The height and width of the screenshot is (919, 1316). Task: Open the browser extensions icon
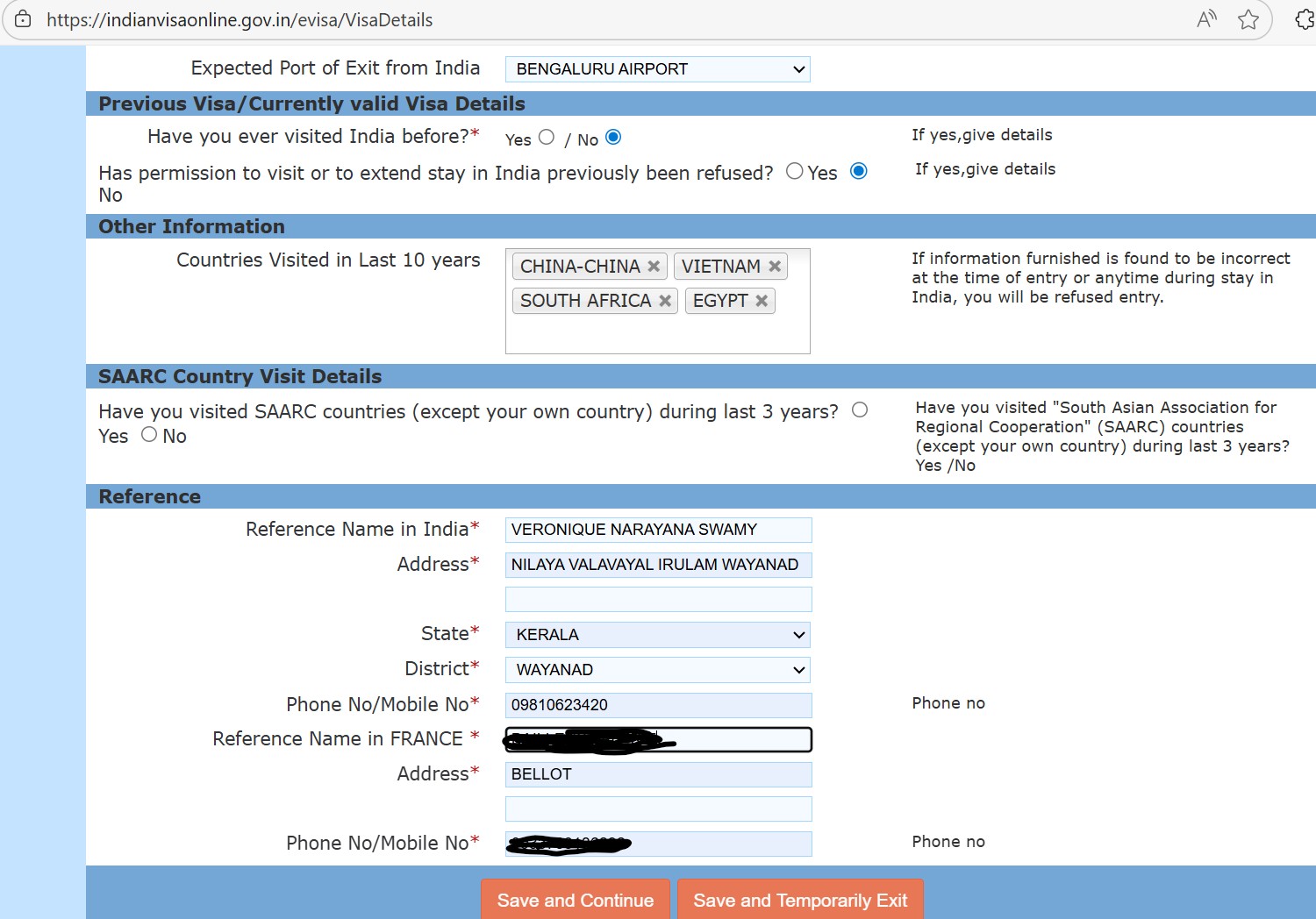point(1305,19)
